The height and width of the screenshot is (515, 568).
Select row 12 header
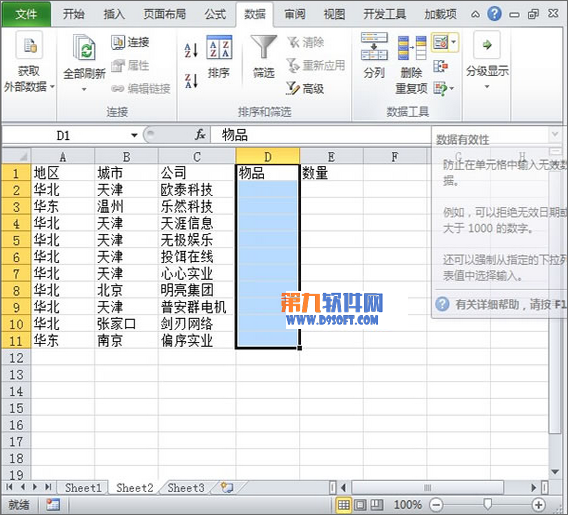coord(16,358)
